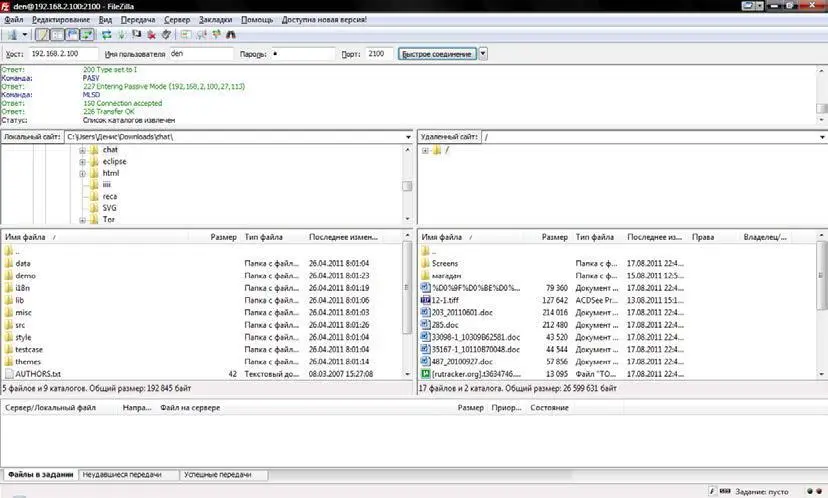The height and width of the screenshot is (498, 828).
Task: Expand the remote root folder node
Action: 425,151
